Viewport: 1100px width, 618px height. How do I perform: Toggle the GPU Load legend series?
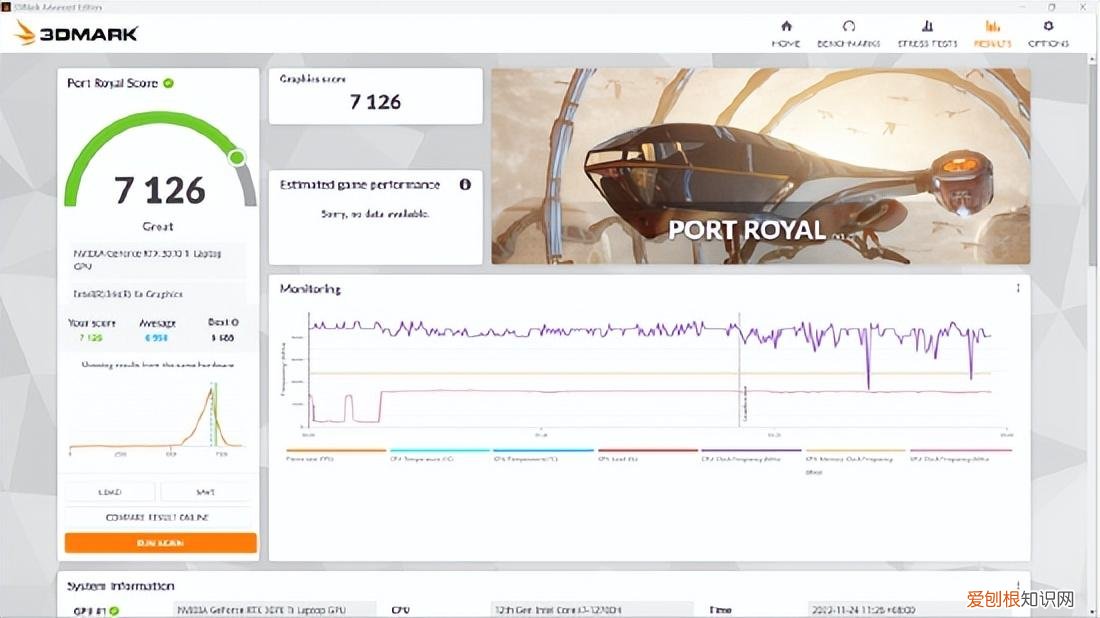coord(647,457)
